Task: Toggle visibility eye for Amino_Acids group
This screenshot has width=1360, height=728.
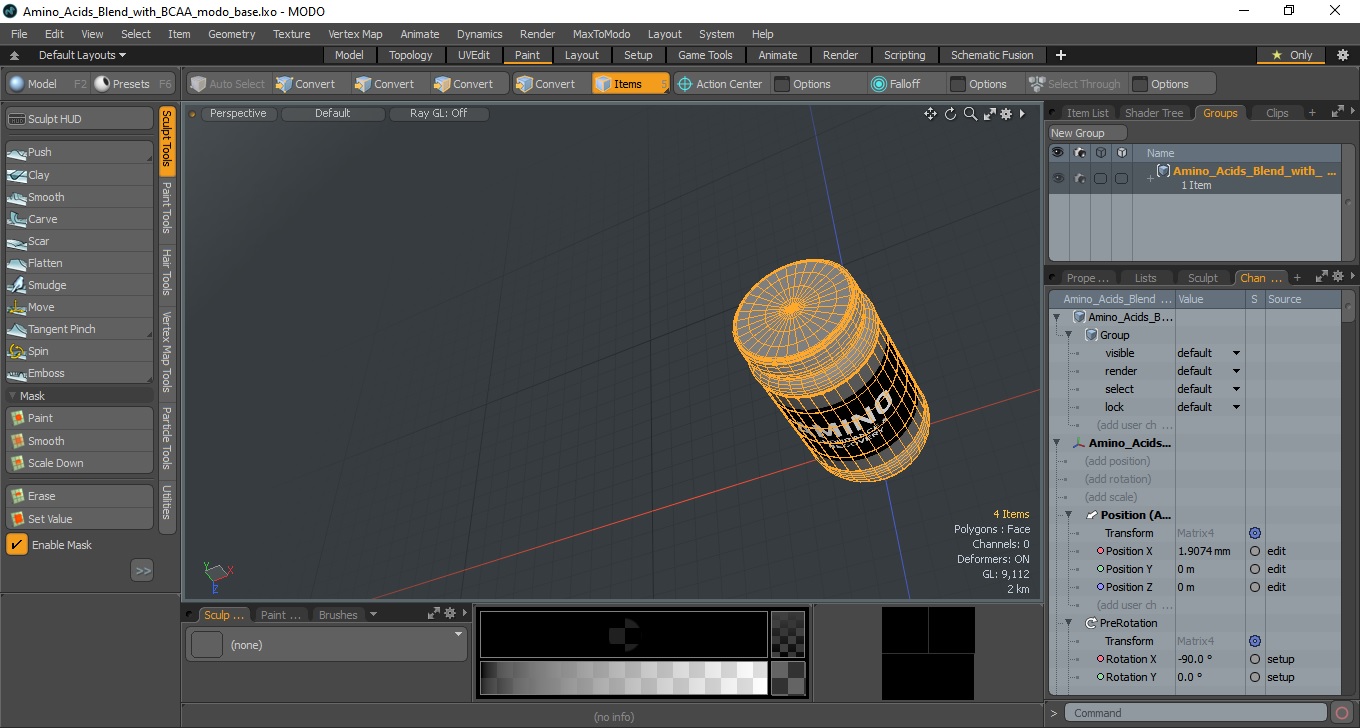Action: coord(1057,178)
